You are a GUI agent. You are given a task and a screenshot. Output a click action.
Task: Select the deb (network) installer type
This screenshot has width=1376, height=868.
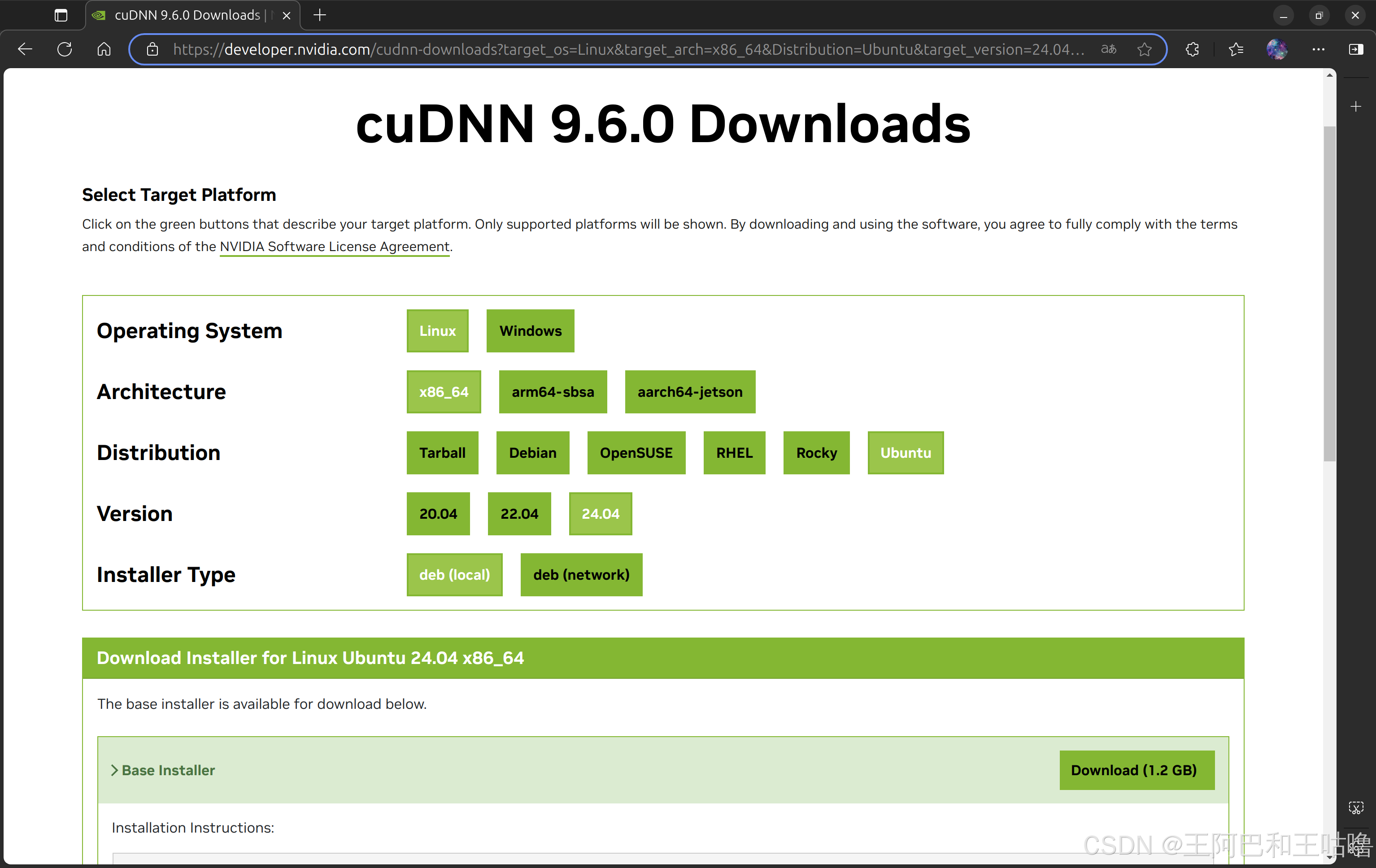580,575
